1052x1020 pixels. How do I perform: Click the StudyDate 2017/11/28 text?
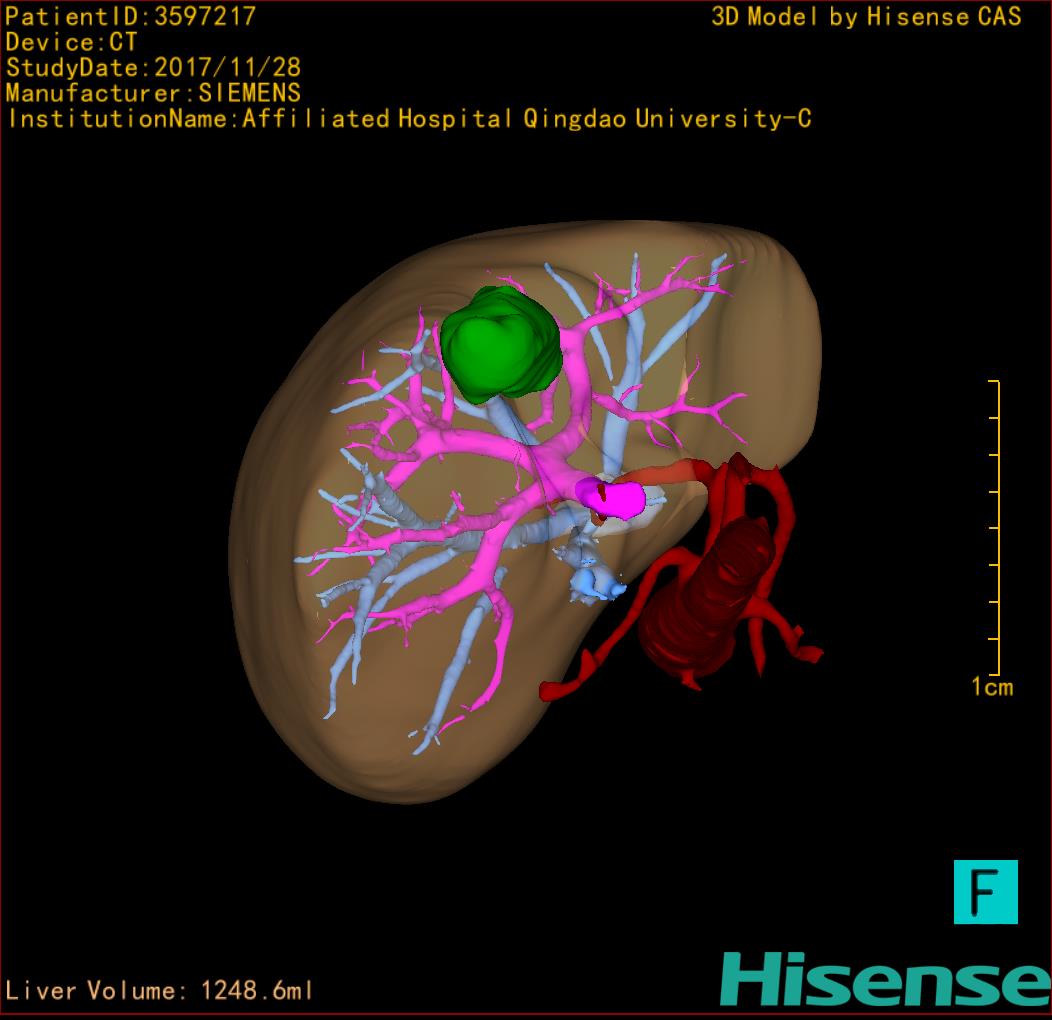coord(153,68)
